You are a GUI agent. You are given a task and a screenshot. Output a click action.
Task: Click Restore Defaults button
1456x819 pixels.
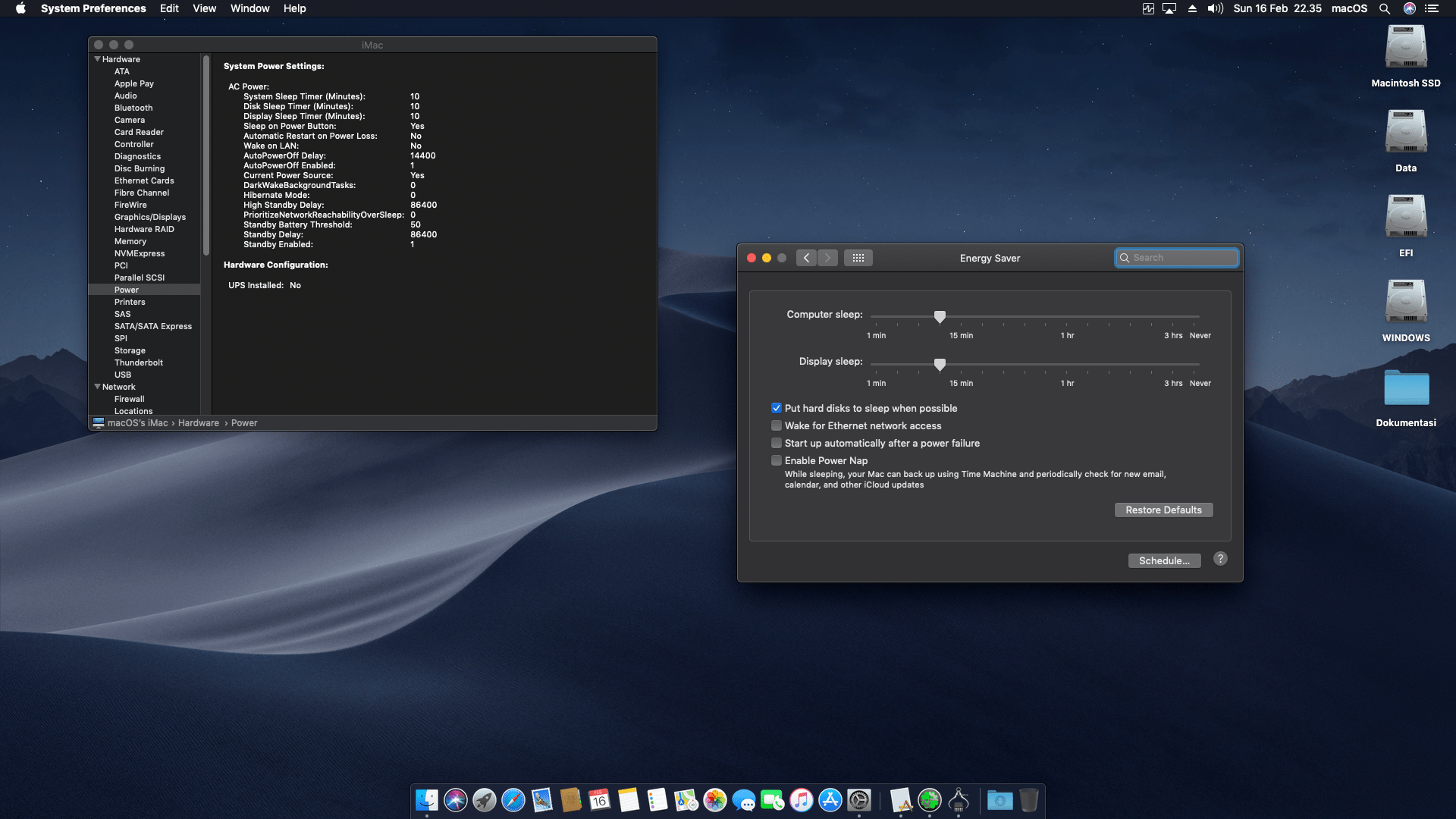tap(1164, 510)
